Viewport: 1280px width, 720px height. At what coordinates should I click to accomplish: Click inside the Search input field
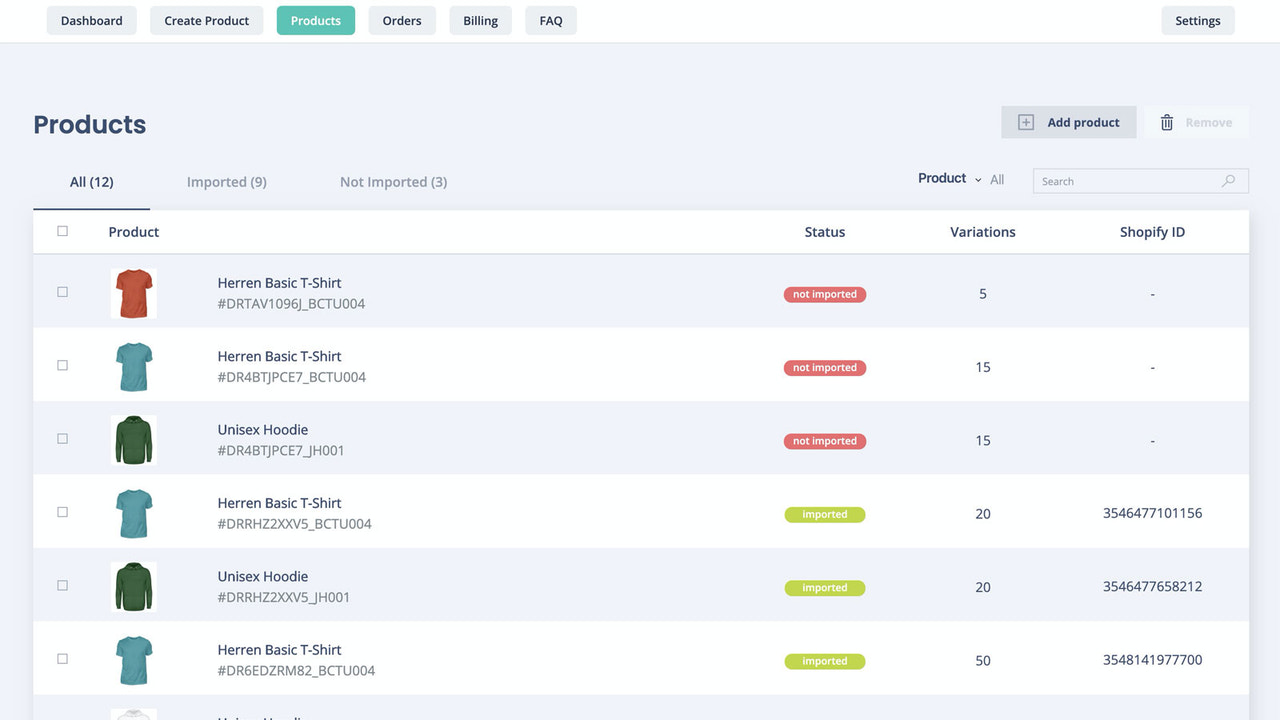tap(1120, 181)
